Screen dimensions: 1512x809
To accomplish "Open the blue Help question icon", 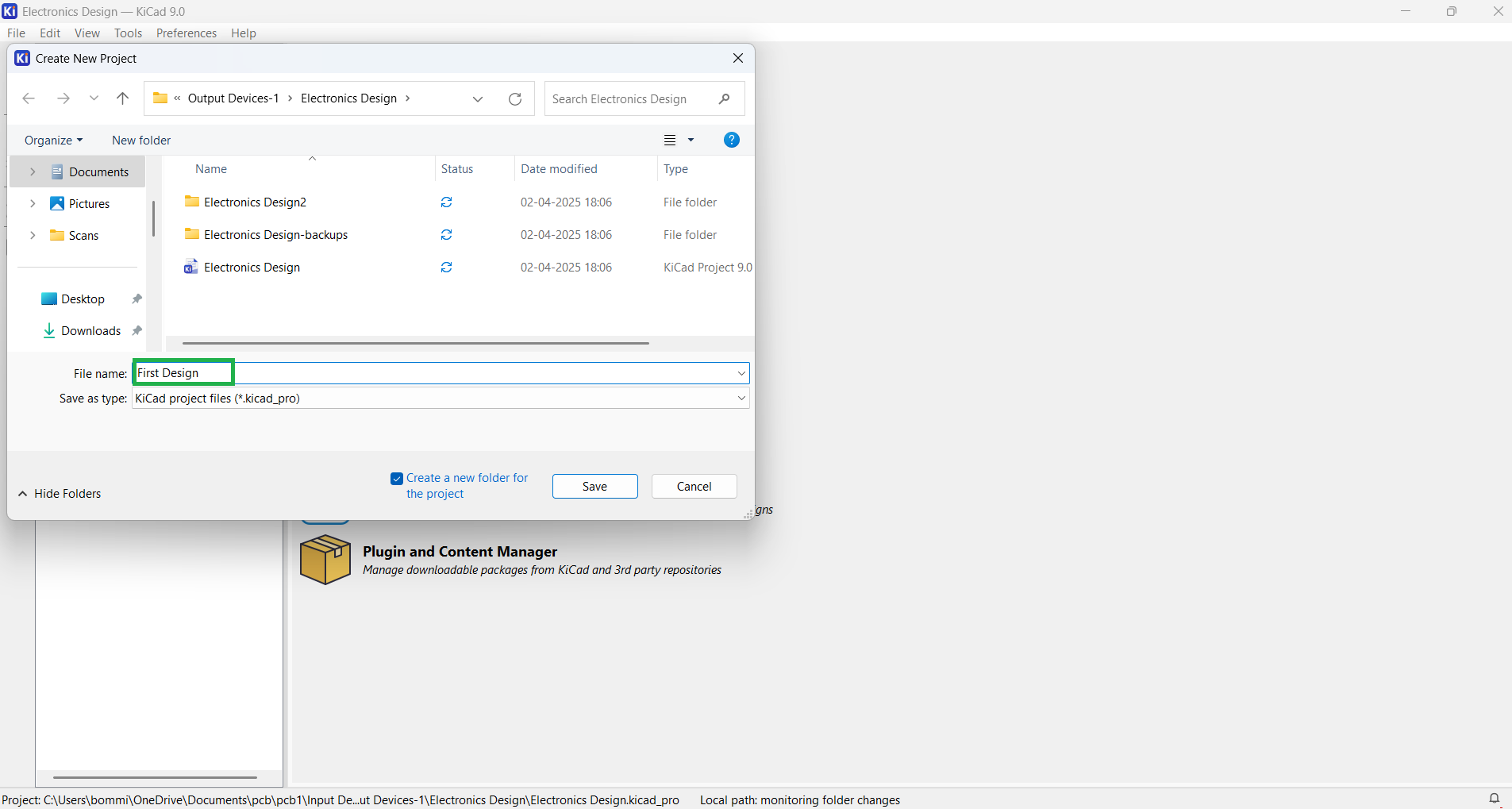I will click(x=732, y=140).
